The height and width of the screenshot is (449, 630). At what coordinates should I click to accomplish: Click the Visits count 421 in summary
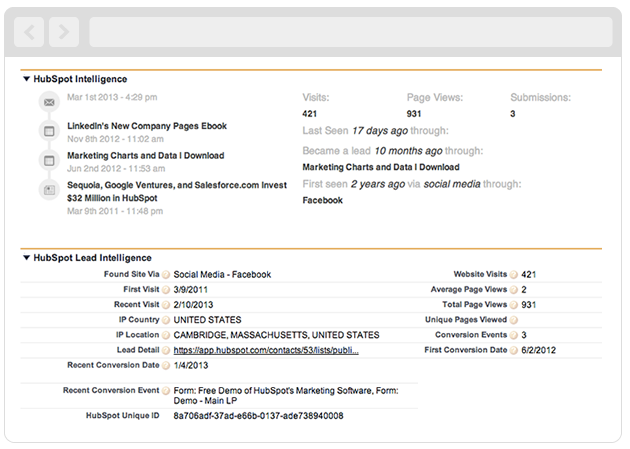pos(310,114)
